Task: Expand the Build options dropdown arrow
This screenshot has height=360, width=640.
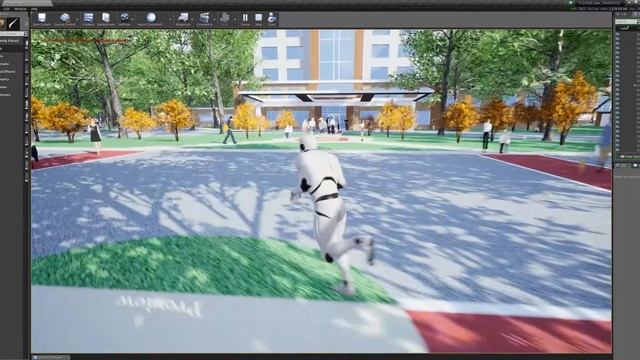Action: 234,19
